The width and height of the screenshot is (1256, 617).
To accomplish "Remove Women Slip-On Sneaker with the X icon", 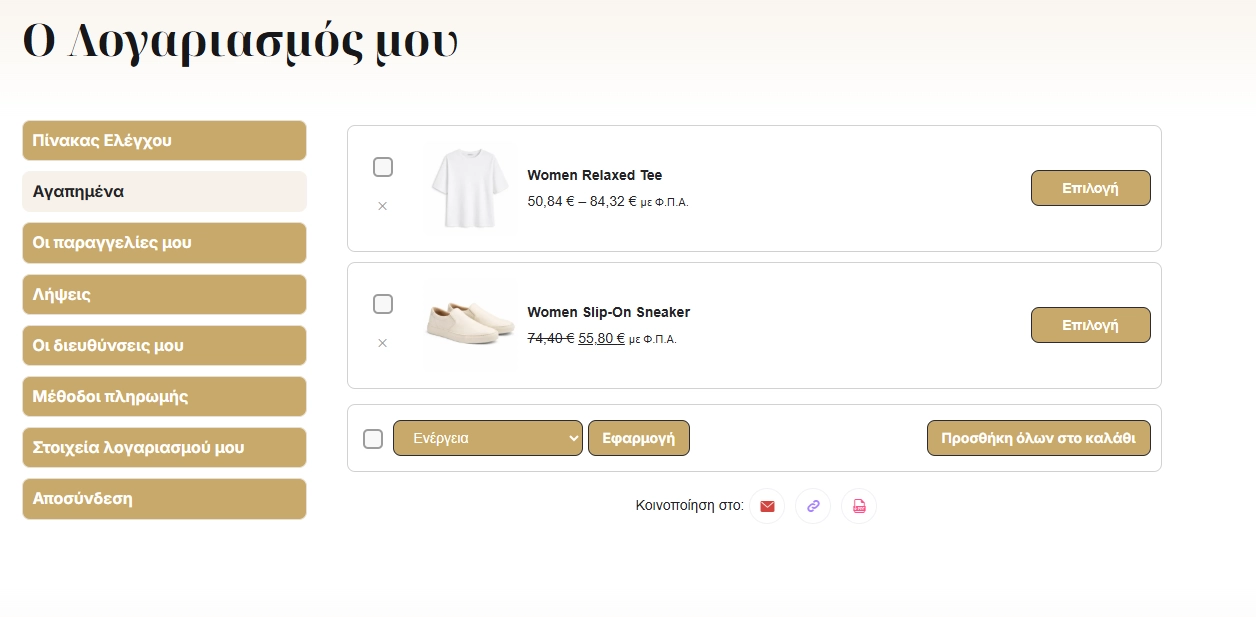I will click(x=382, y=343).
